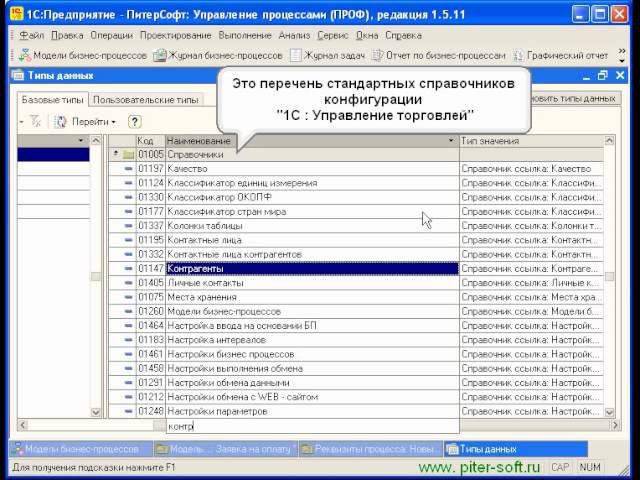Click the row marker icon for Настройки параметров
640x480 pixels.
coord(129,411)
